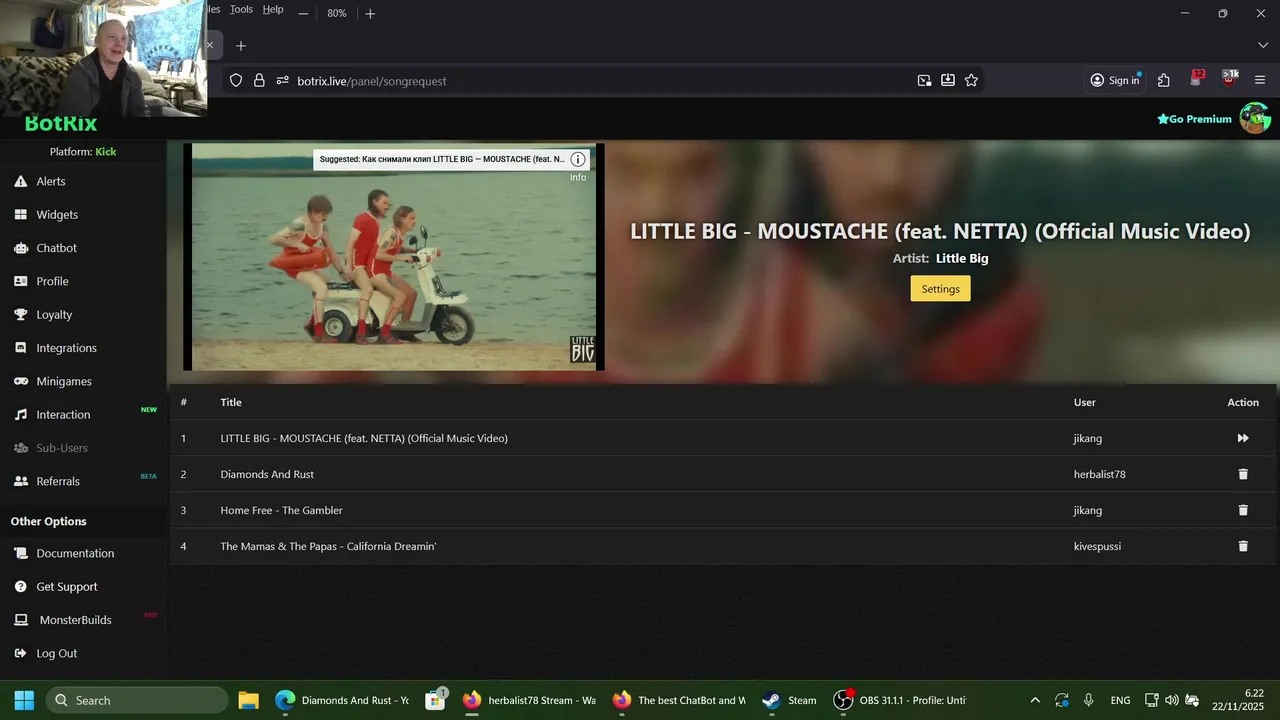The height and width of the screenshot is (720, 1280).
Task: Select The Mamas & The Papas row title
Action: (x=328, y=546)
